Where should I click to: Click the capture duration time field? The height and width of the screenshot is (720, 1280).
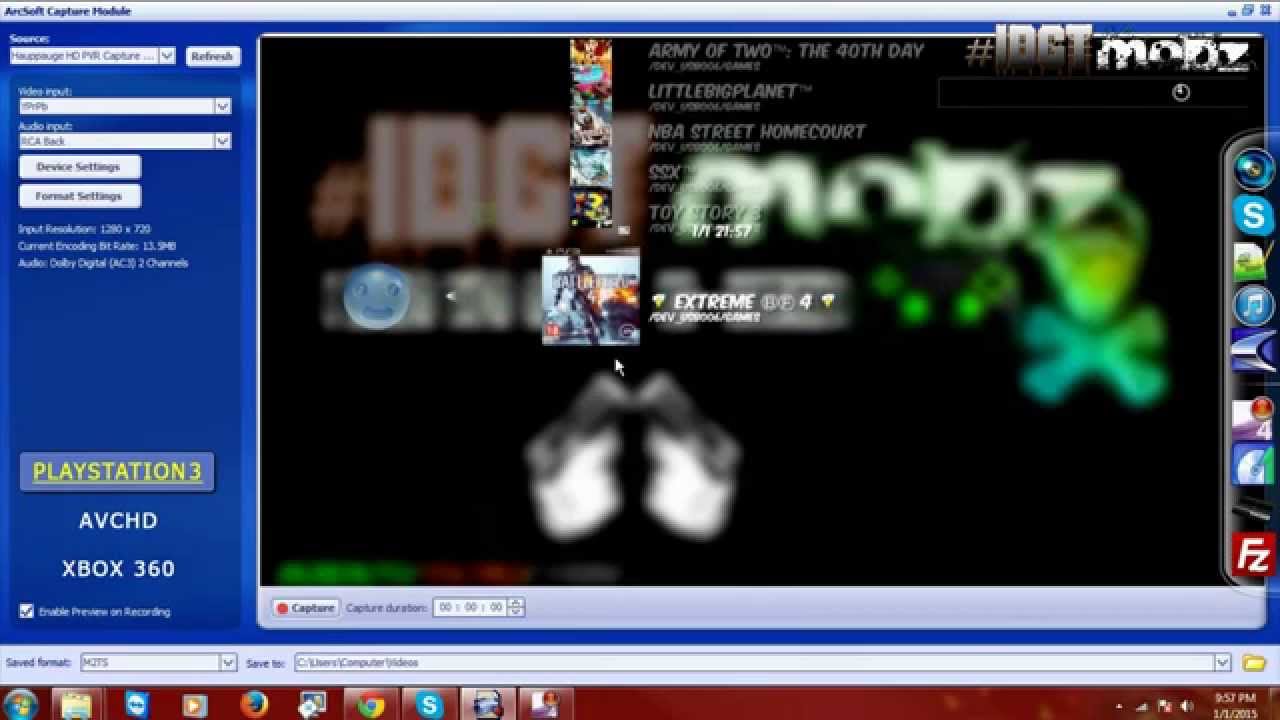point(471,607)
